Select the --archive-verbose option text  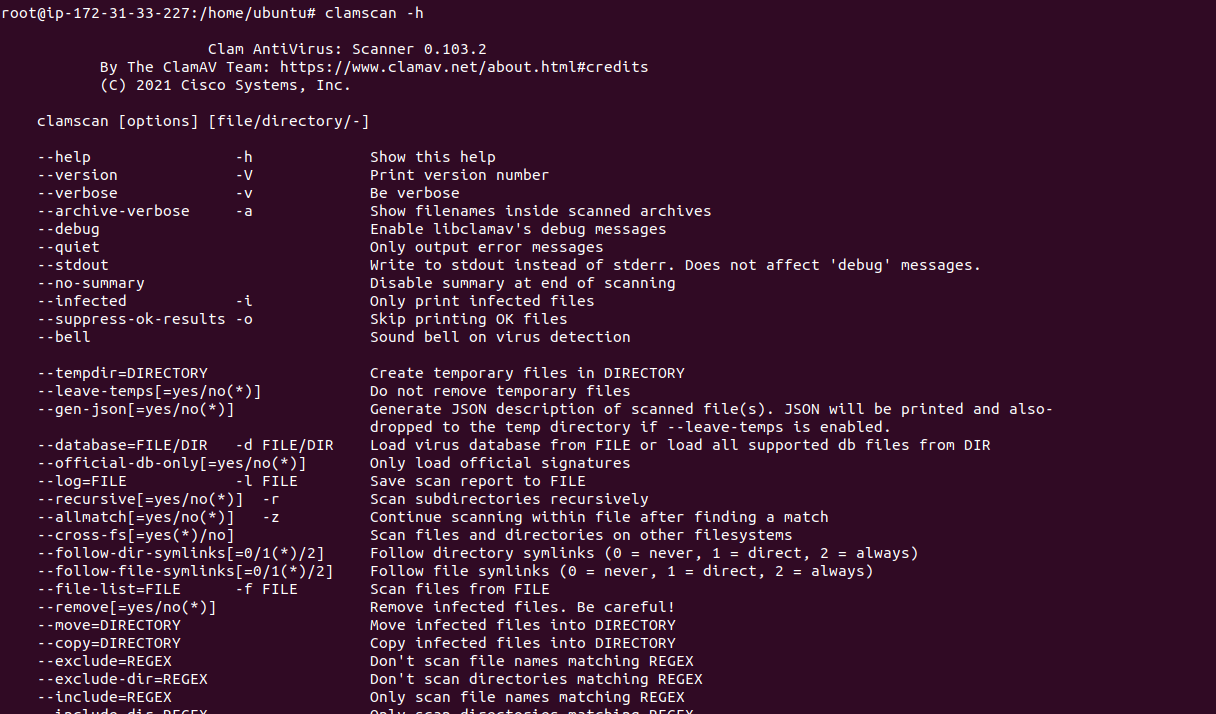coord(114,211)
